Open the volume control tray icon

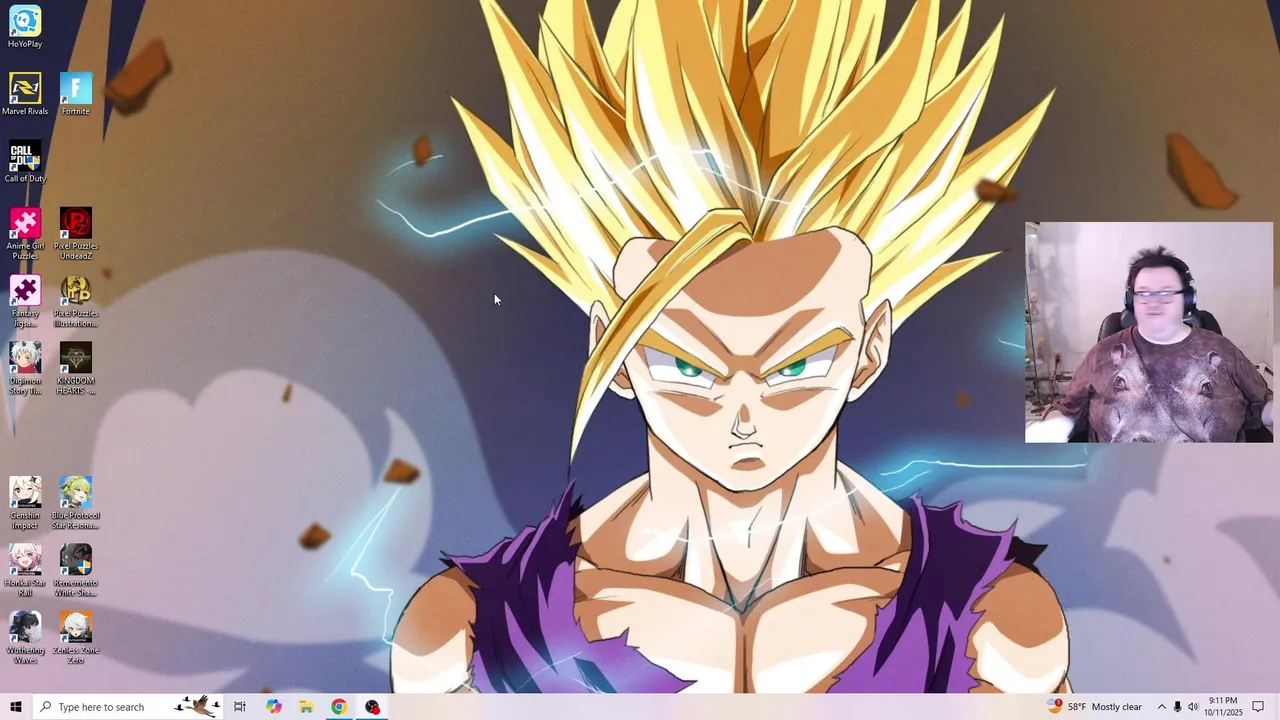click(x=1193, y=707)
